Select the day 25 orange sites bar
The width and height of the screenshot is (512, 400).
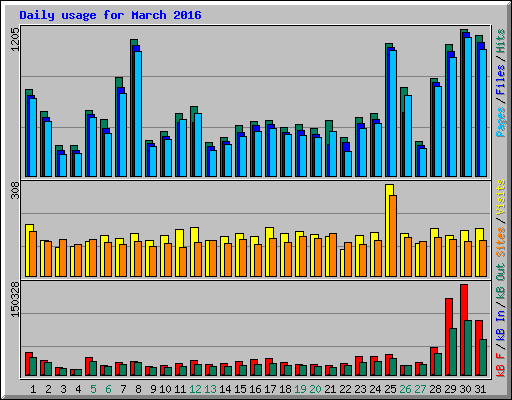point(393,236)
